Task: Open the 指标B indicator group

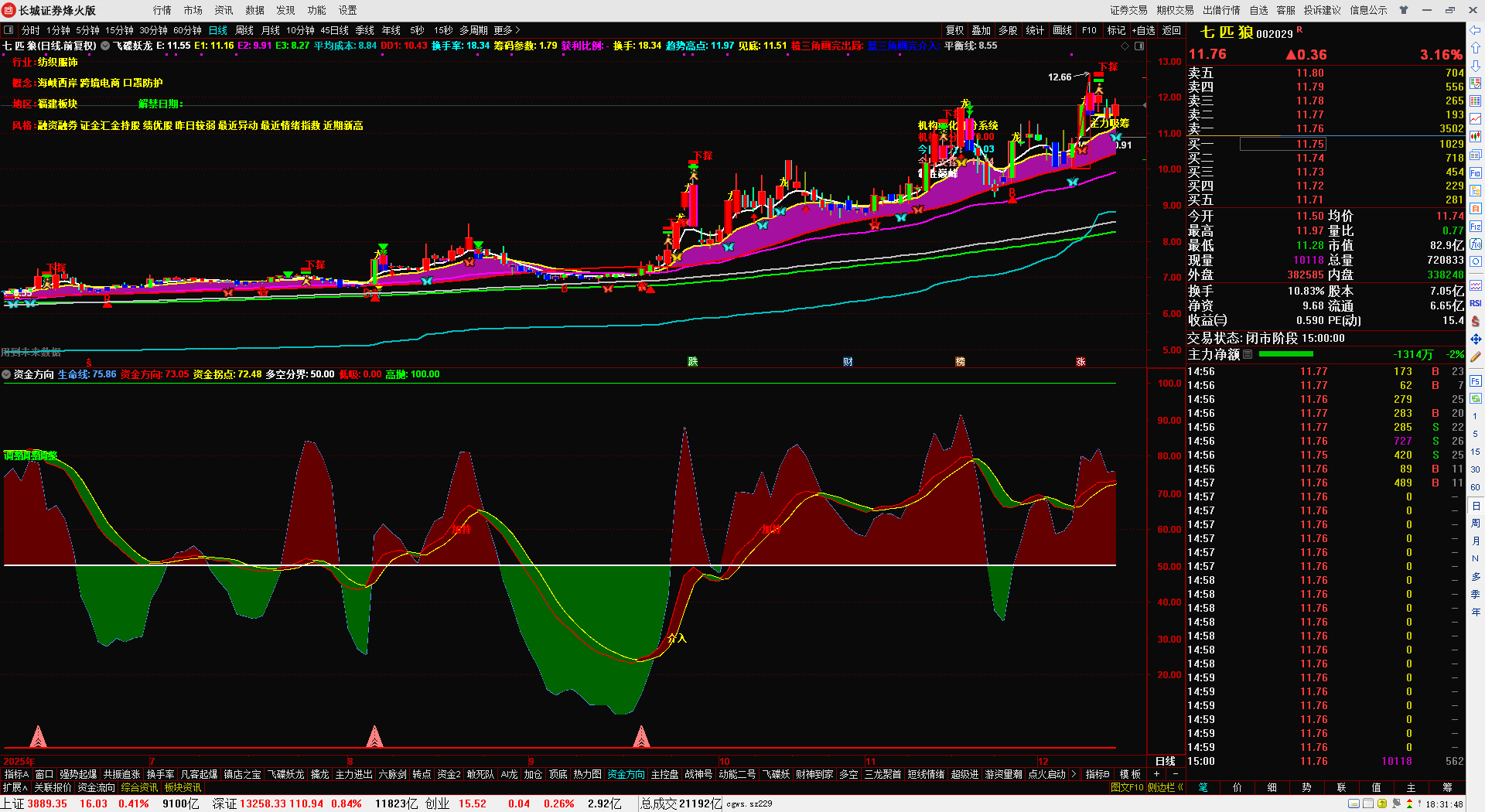Action: point(1098,774)
